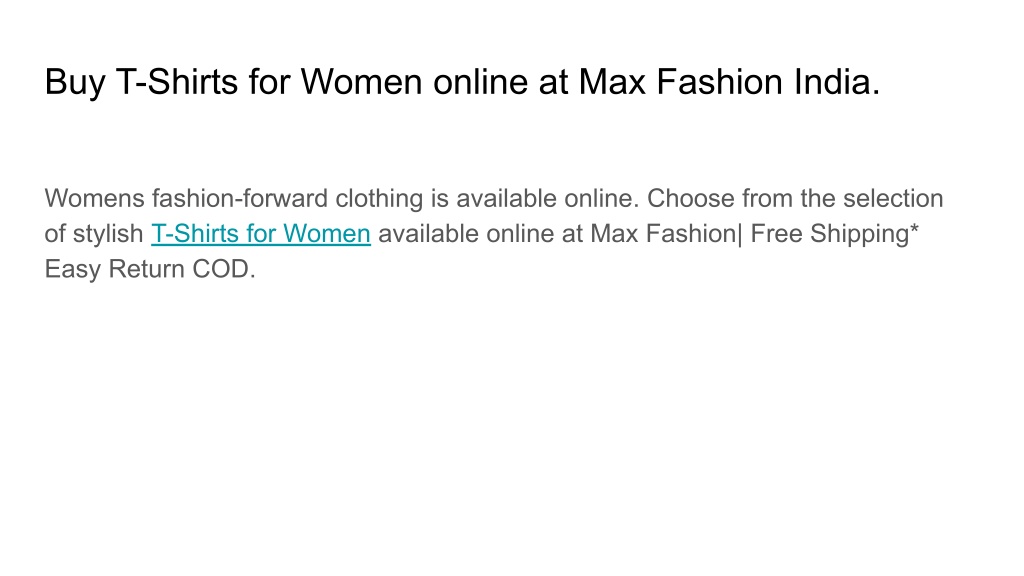Click 'available online.' in first body line
This screenshot has width=1024, height=576.
click(x=547, y=199)
